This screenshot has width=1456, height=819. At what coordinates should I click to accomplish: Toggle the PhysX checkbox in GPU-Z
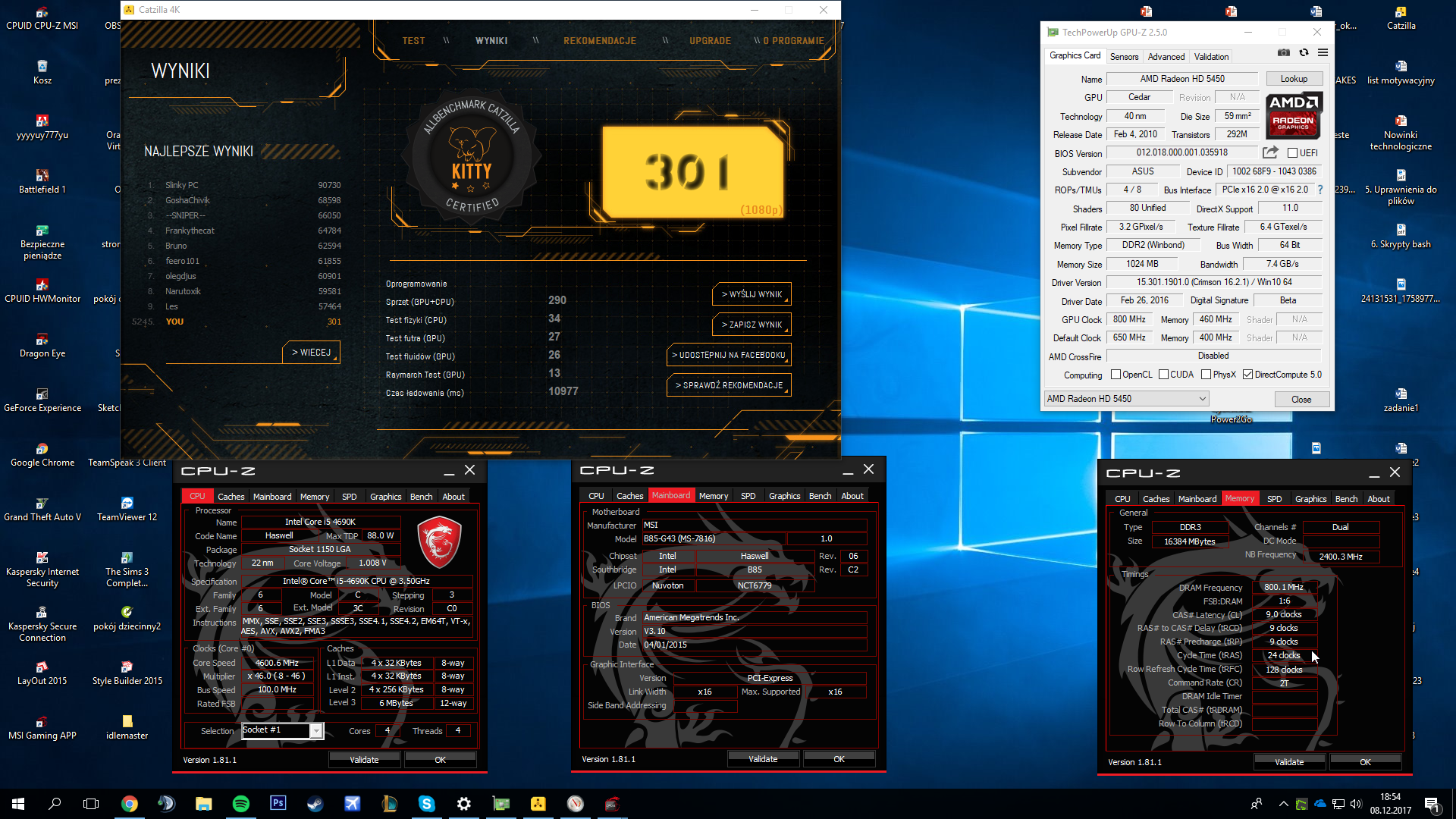(1206, 375)
